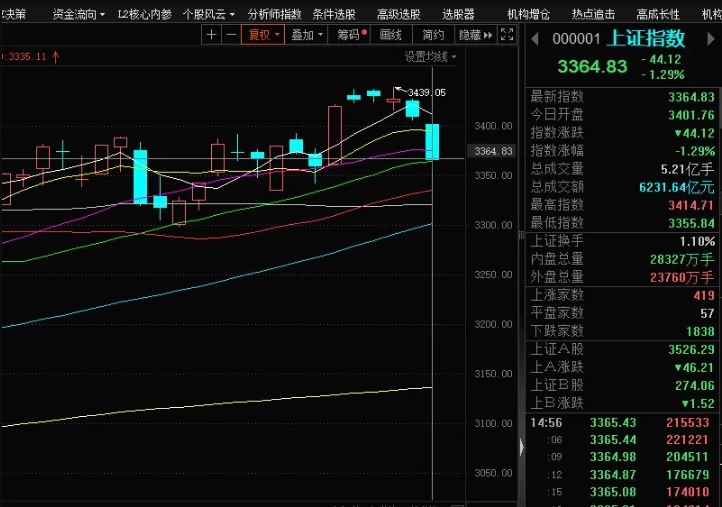722x507 pixels.
Task: Open the 设置均线 moving average settings dropdown
Action: click(431, 57)
